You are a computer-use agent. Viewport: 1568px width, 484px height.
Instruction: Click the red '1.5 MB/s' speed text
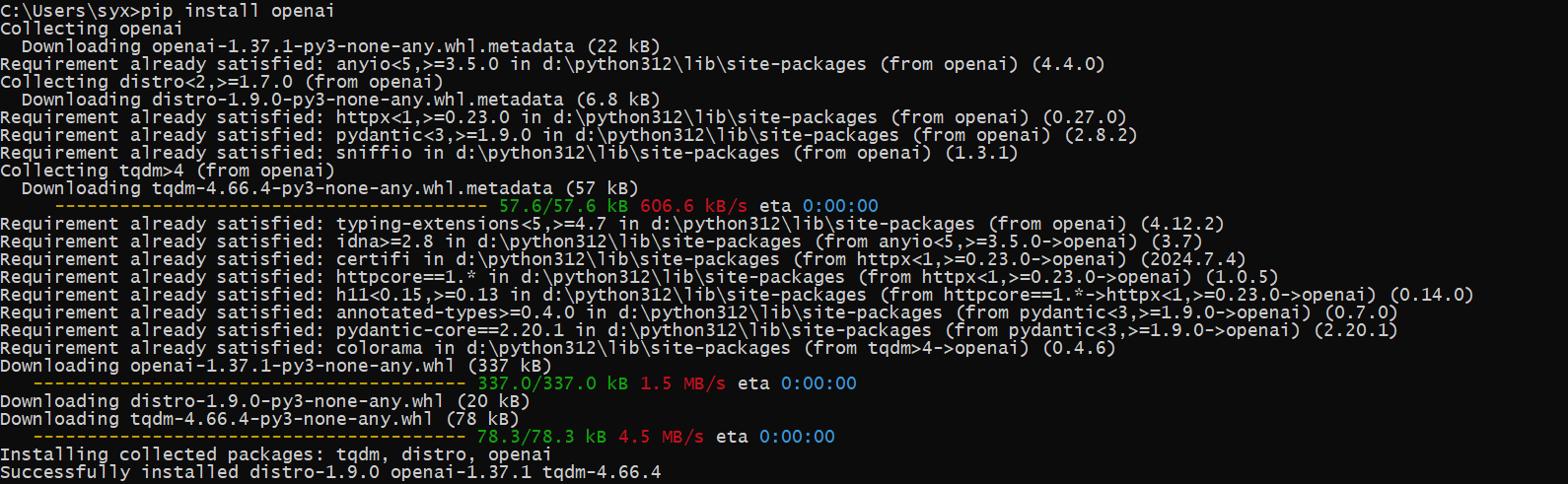pyautogui.click(x=682, y=383)
